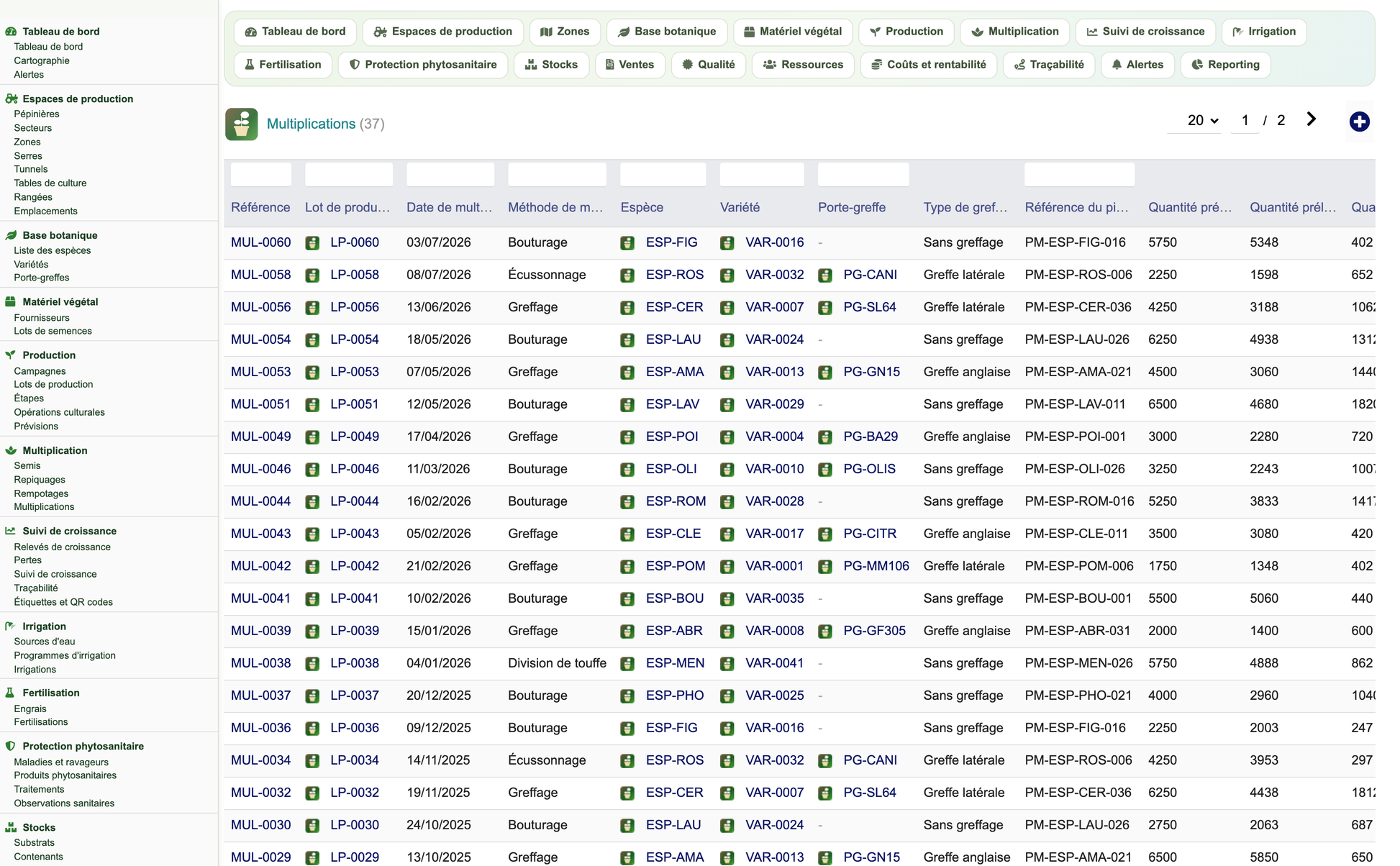Open rootstock PG-CITR

pyautogui.click(x=870, y=534)
